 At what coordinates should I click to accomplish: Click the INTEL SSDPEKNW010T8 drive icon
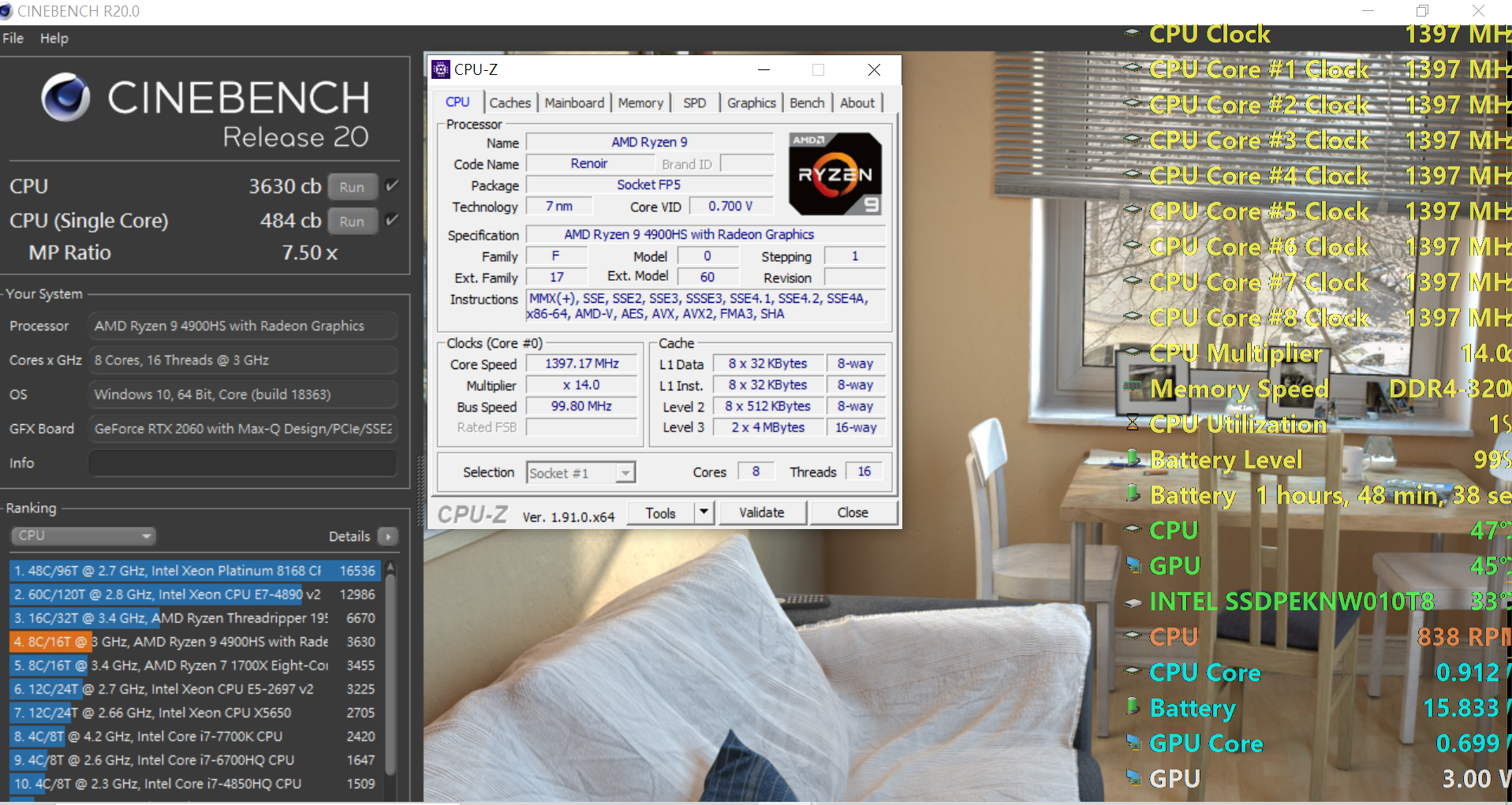[x=1133, y=602]
